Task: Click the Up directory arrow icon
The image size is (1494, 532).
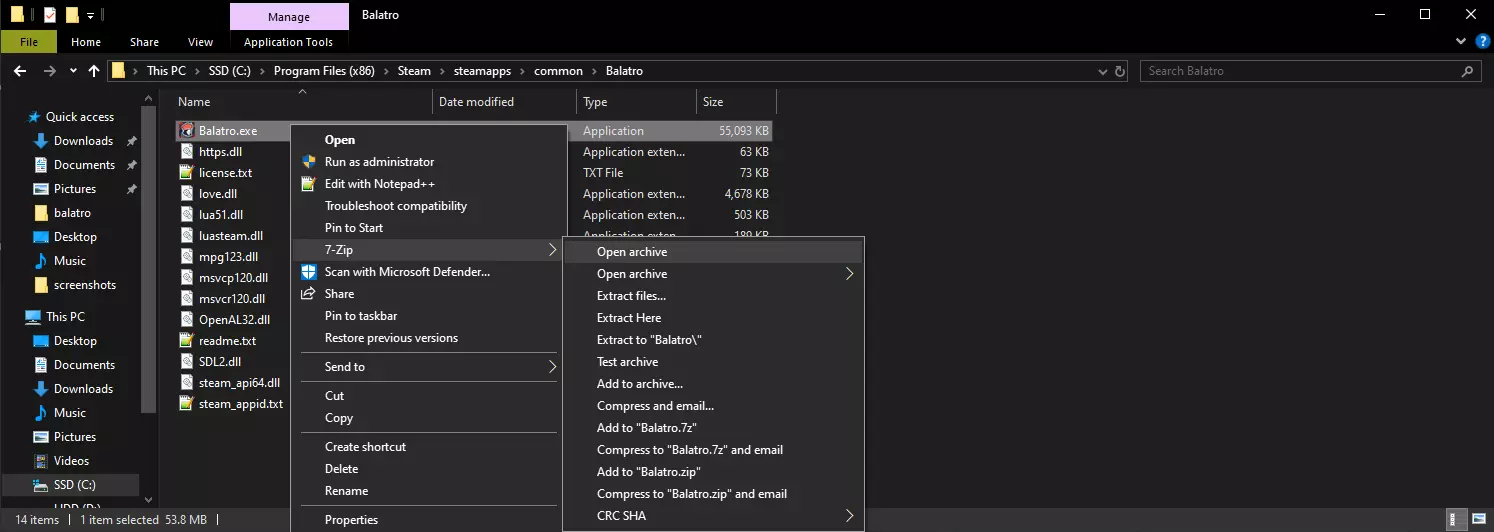Action: coord(94,71)
